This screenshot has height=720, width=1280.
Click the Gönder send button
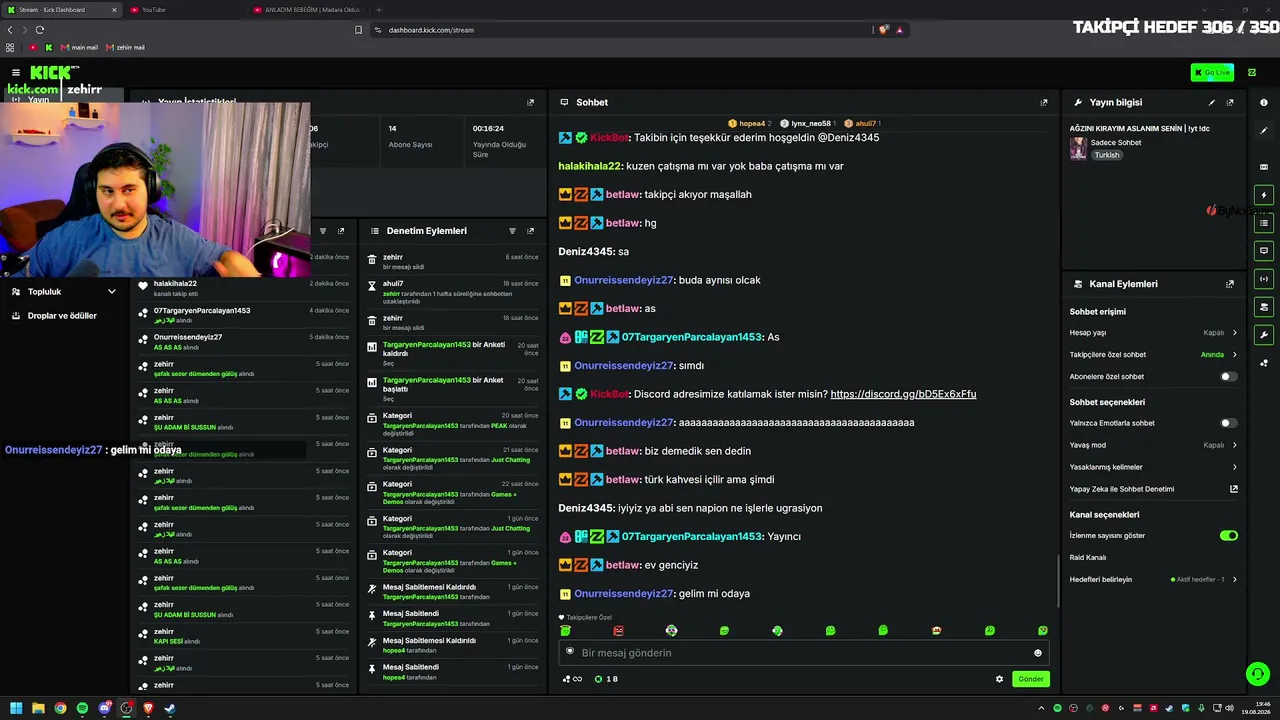(1031, 679)
